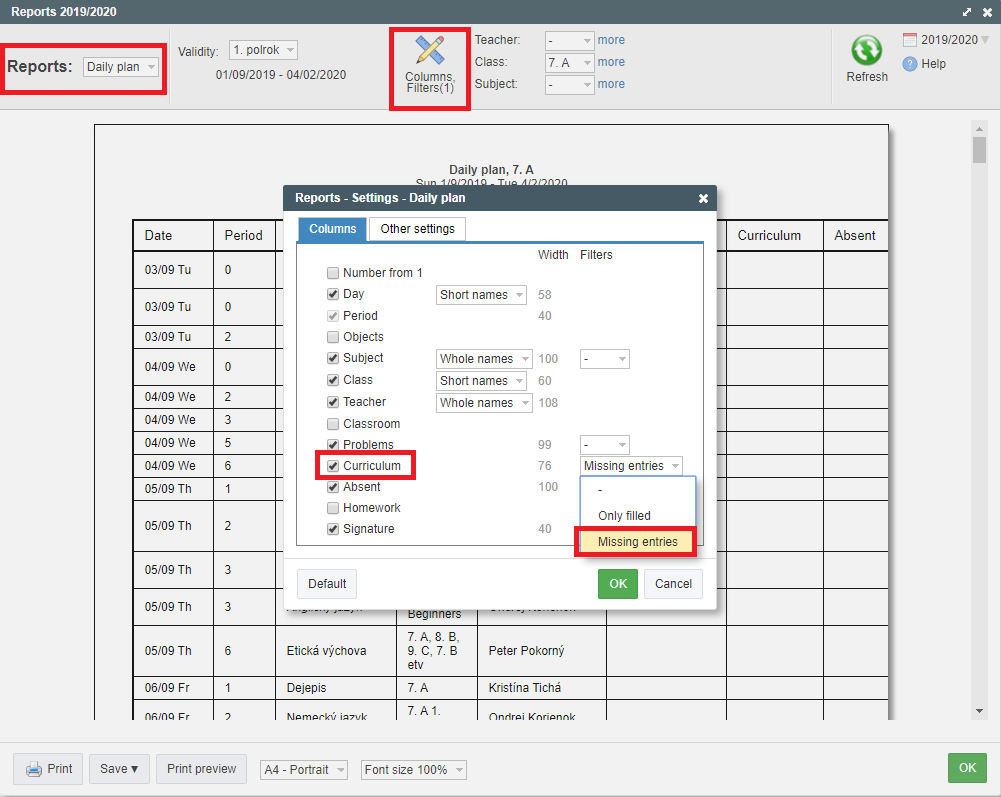Click the green Refresh icon

(x=866, y=51)
